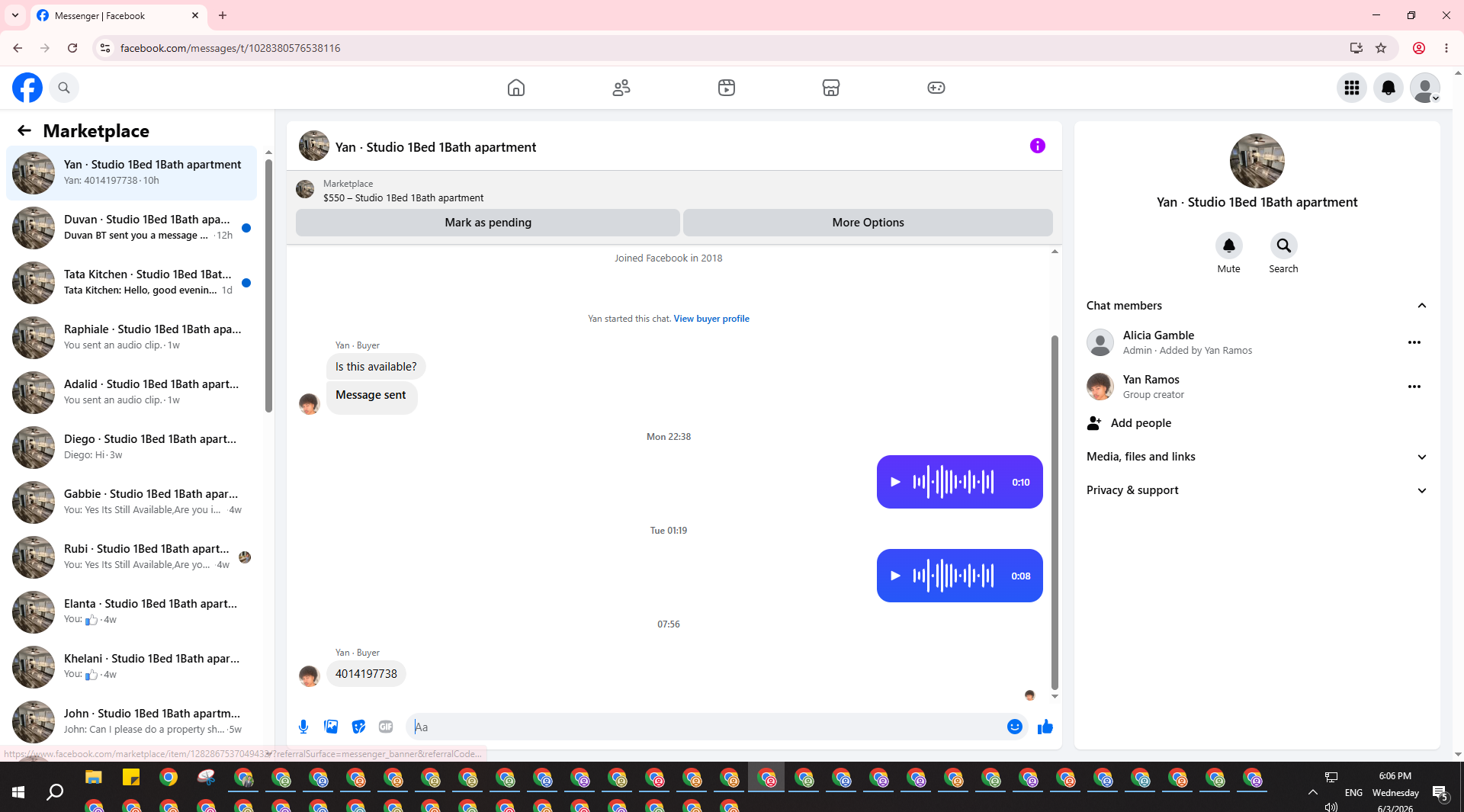Open the Gaming controller icon
Screen dimensions: 1464x812
936,88
